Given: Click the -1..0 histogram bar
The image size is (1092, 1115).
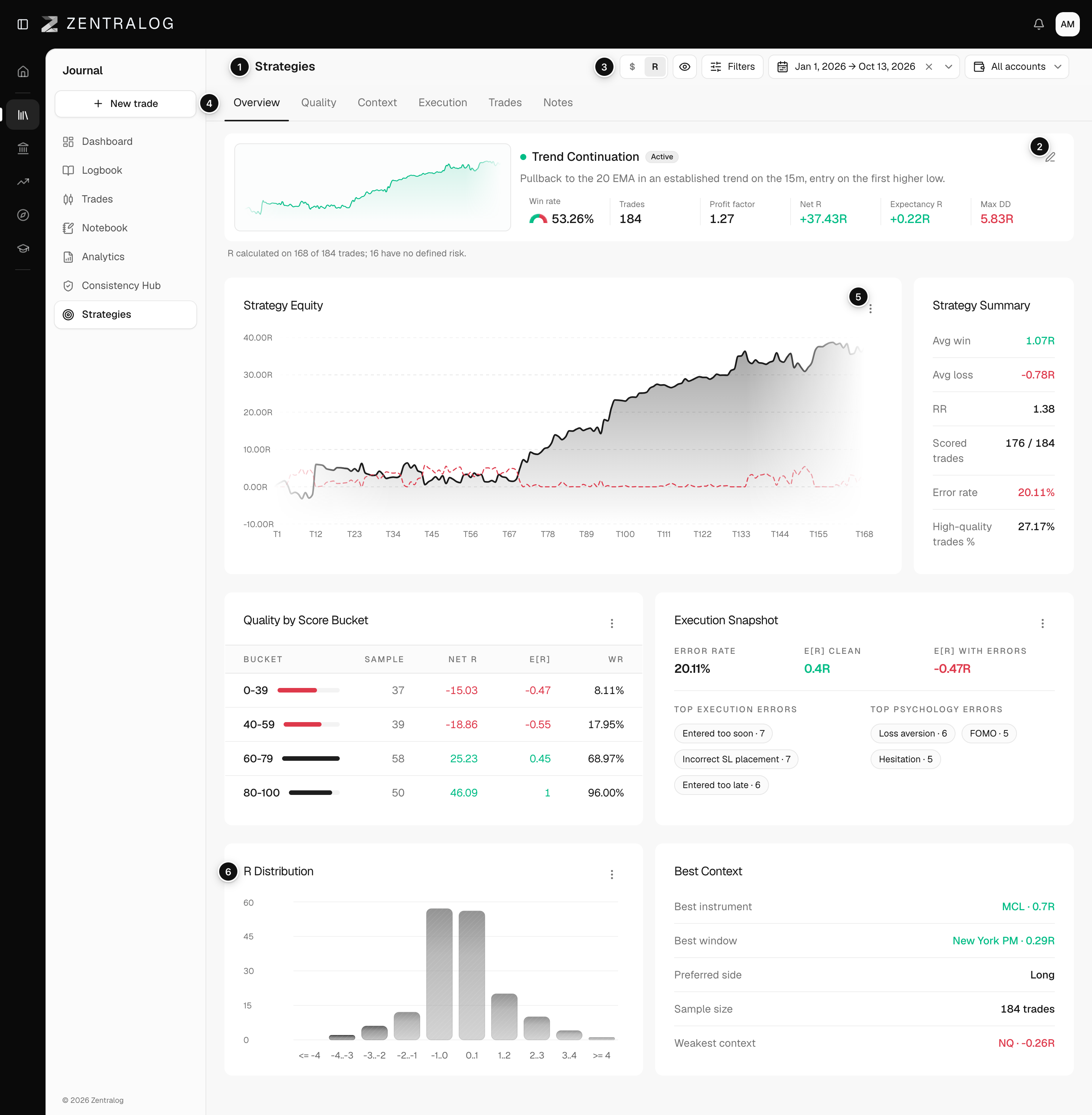Looking at the screenshot, I should tap(439, 974).
